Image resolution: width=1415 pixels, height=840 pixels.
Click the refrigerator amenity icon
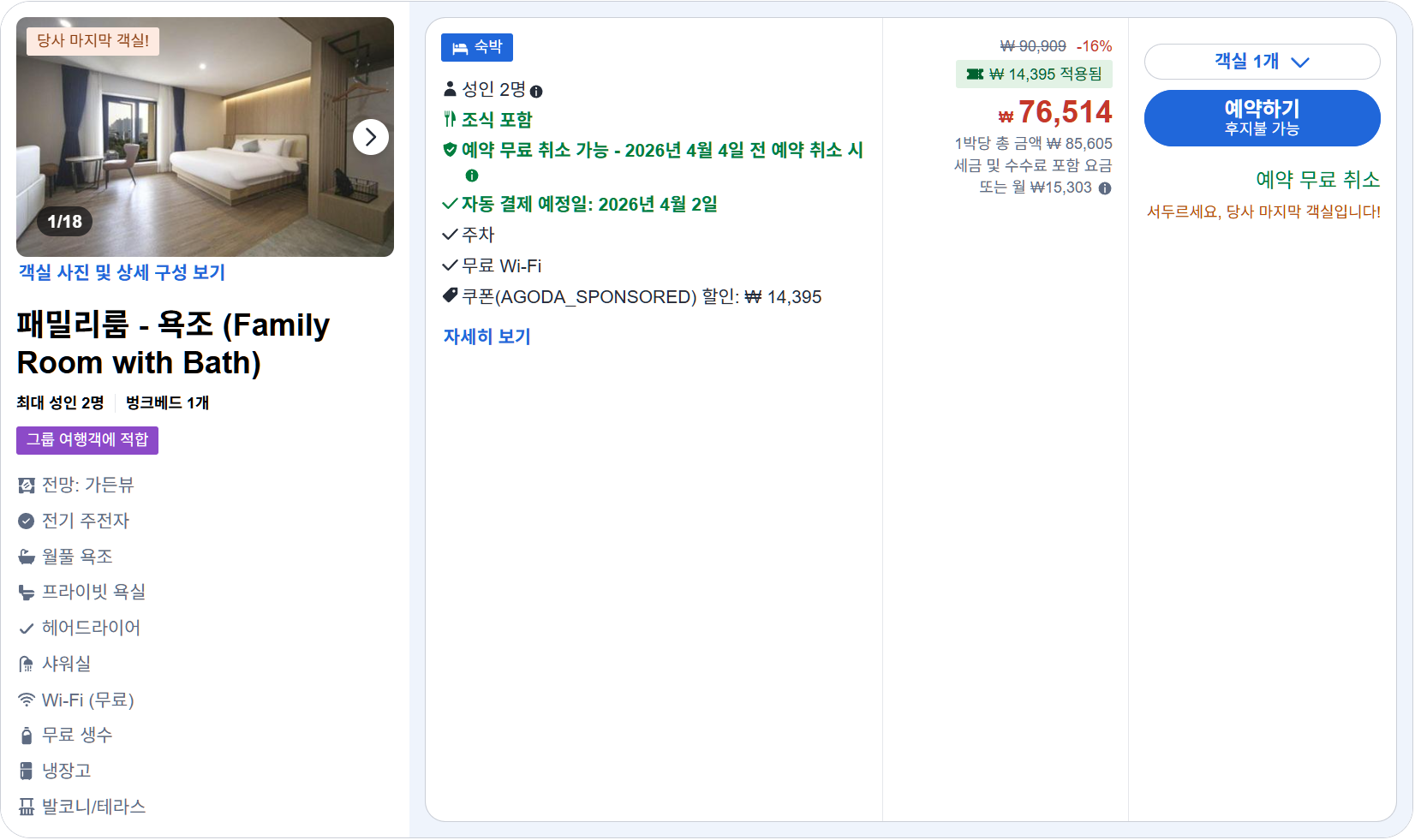point(26,771)
